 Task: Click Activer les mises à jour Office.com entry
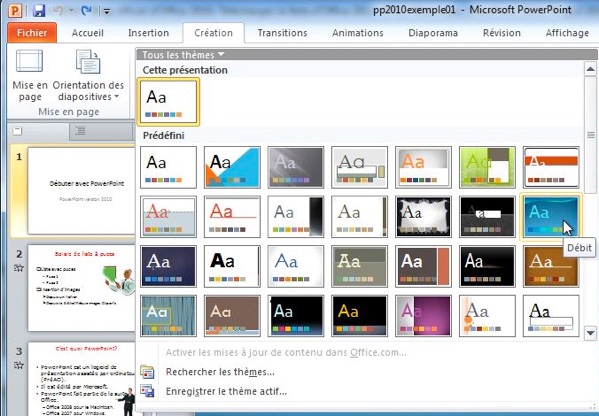(x=286, y=352)
